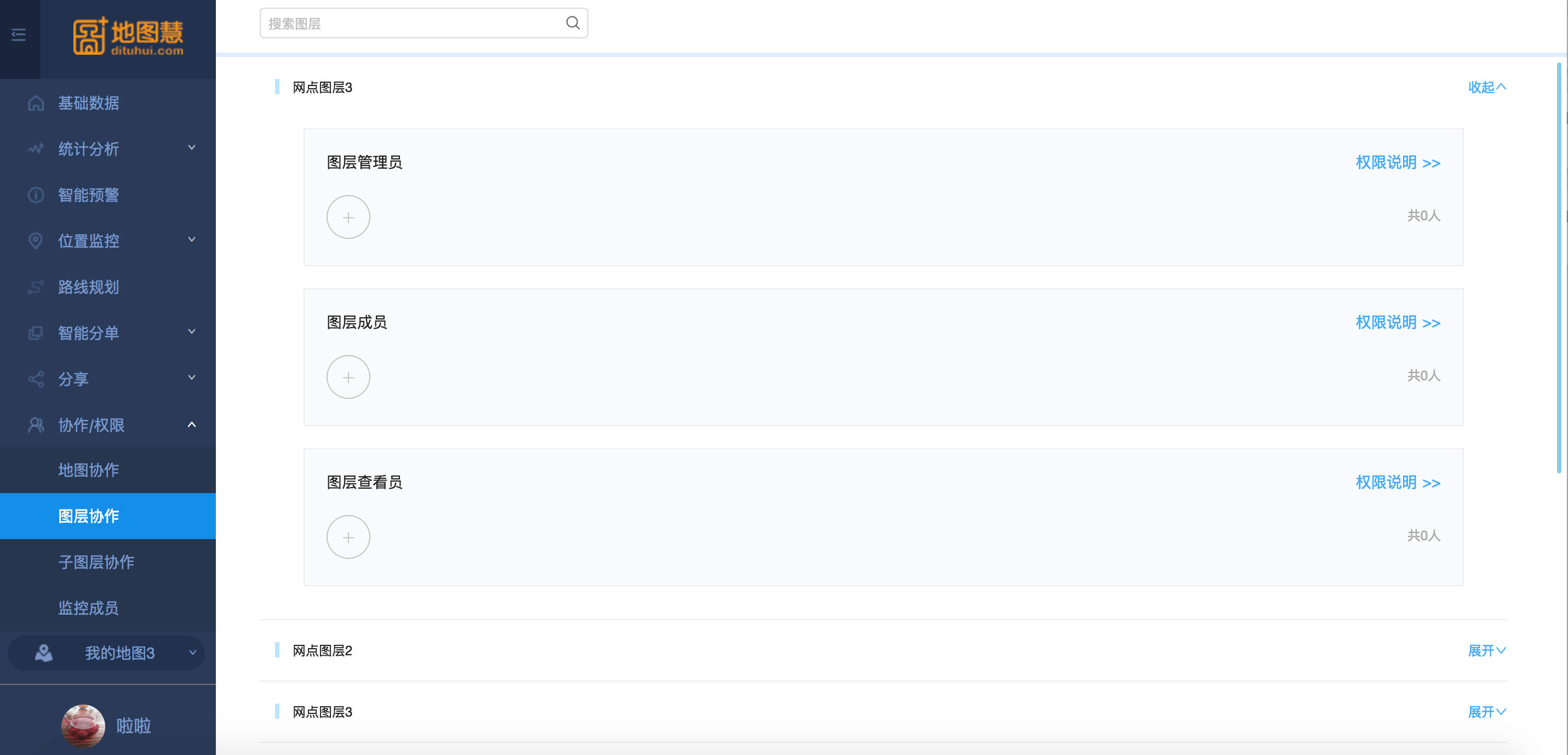Open the 基础数据 menu item

pos(108,103)
